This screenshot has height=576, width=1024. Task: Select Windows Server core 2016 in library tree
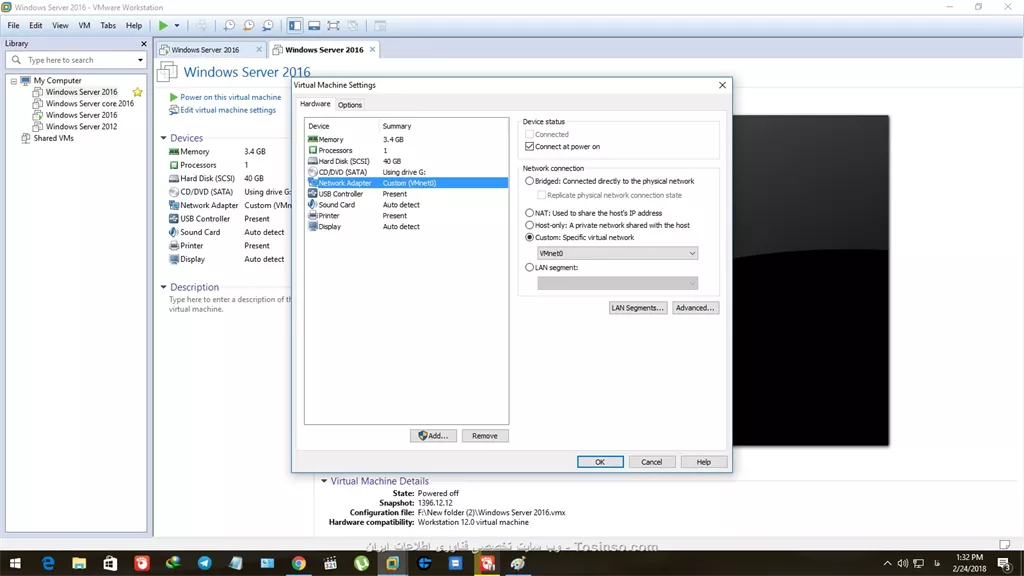89,103
